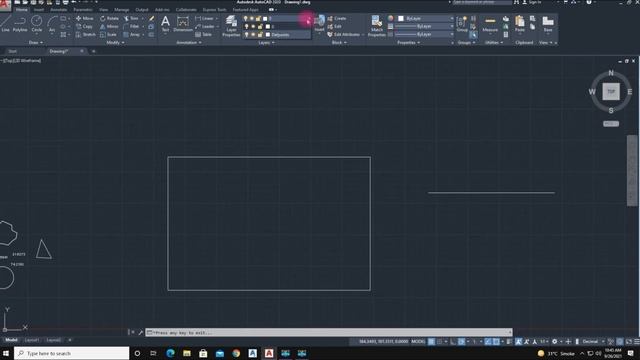Expand the Annotation panel dropdown
Viewport: 640px width, 360px height.
click(189, 42)
